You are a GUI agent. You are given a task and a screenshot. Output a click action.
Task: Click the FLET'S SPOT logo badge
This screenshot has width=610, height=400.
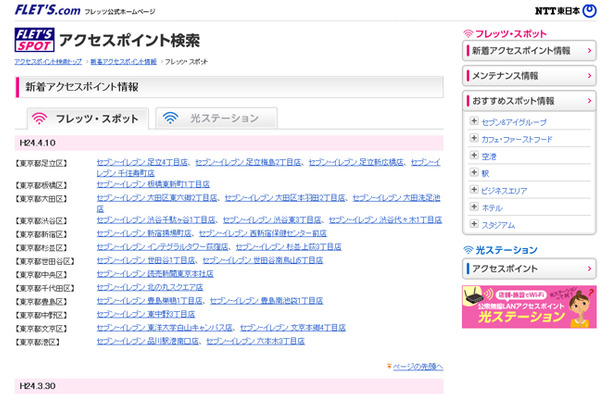click(35, 40)
